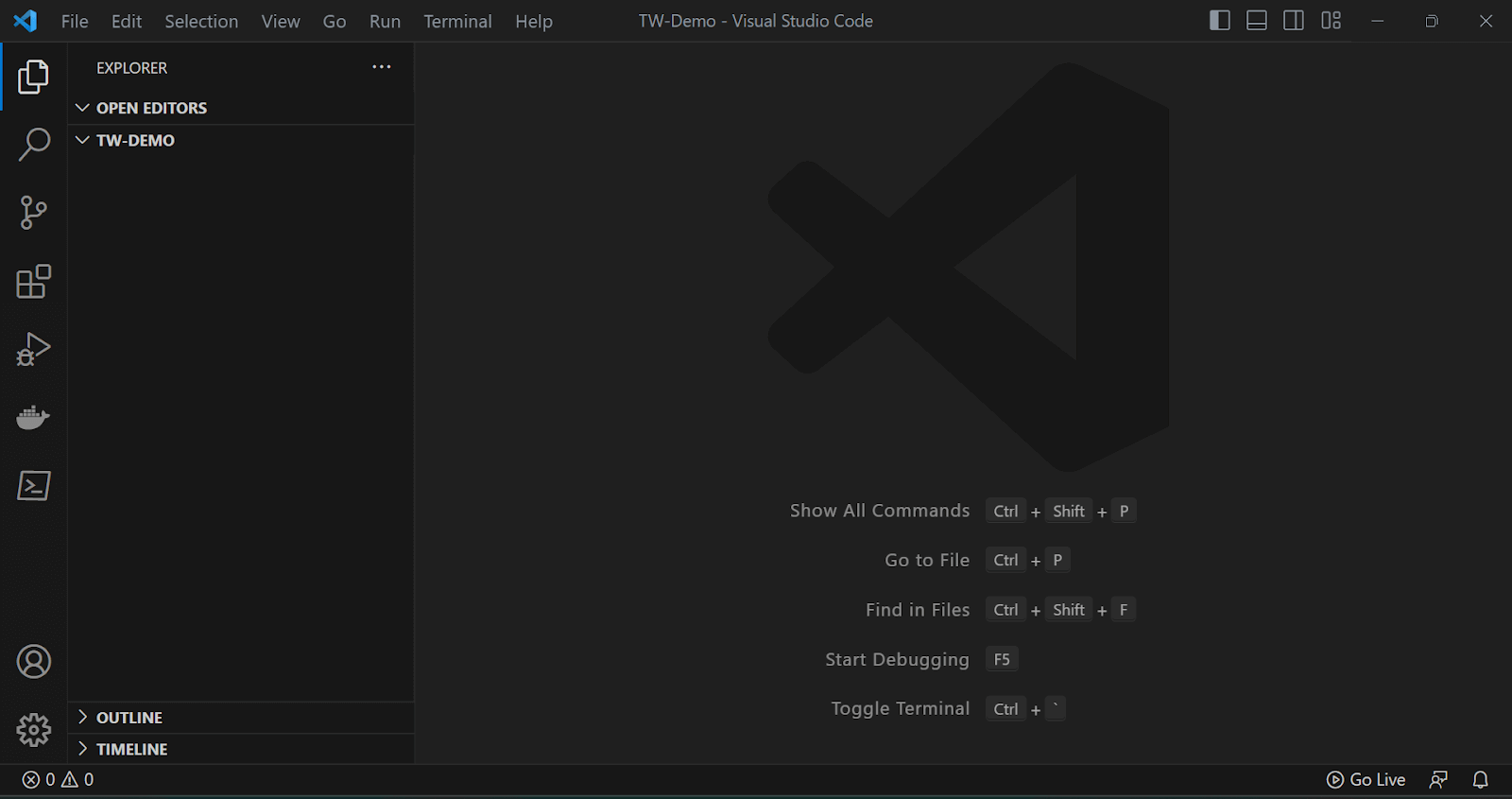Close the VS Code window
Screen dimensions: 1512x799
[1486, 21]
